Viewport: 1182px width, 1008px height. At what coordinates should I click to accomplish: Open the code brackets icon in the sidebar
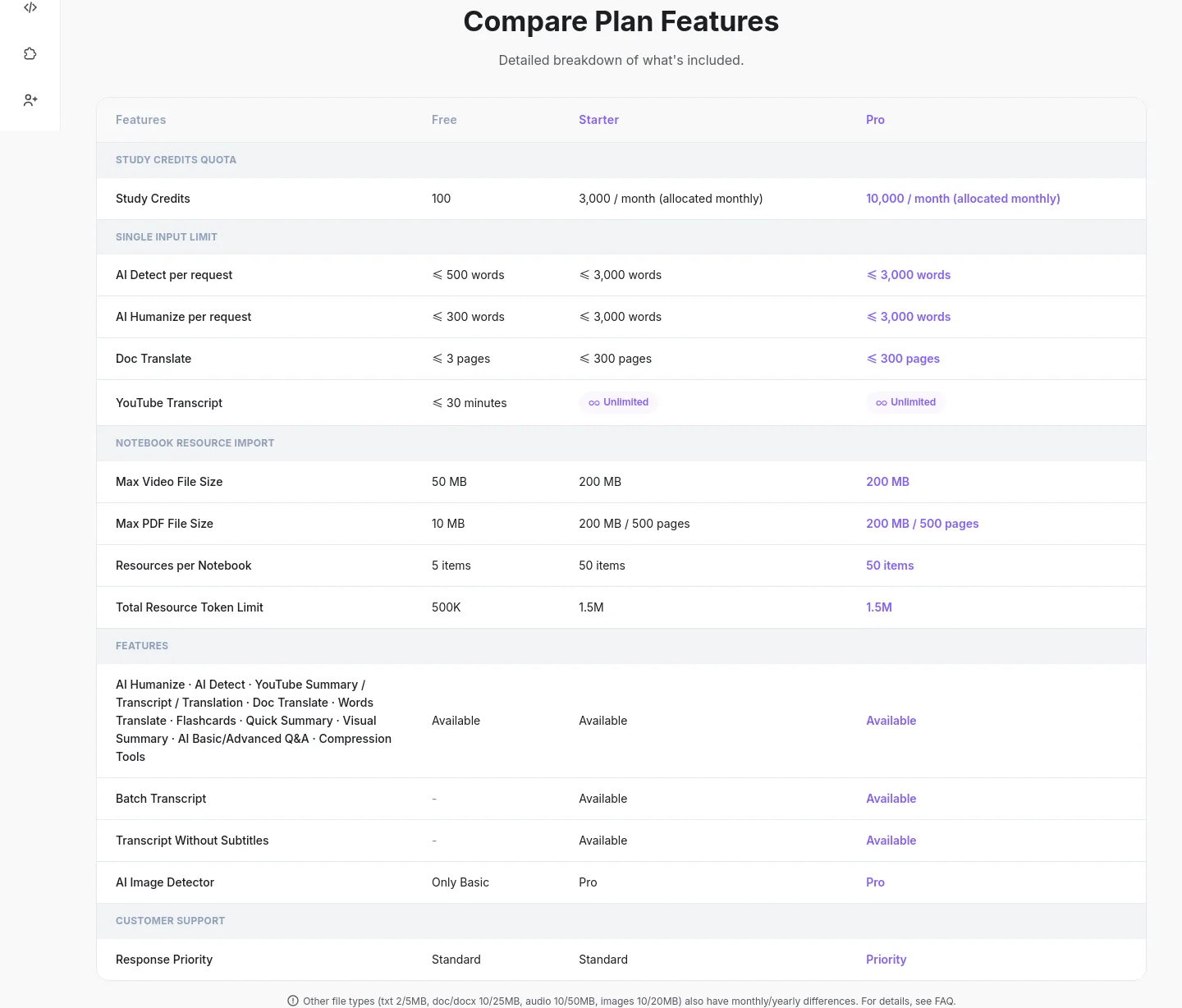pos(30,7)
